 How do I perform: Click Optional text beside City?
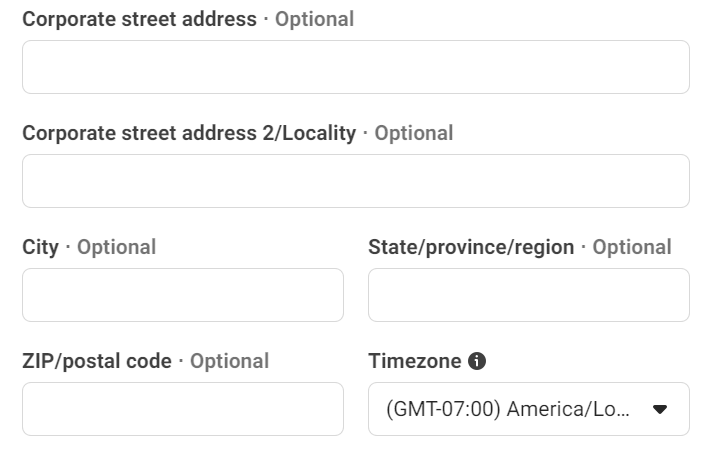point(116,248)
